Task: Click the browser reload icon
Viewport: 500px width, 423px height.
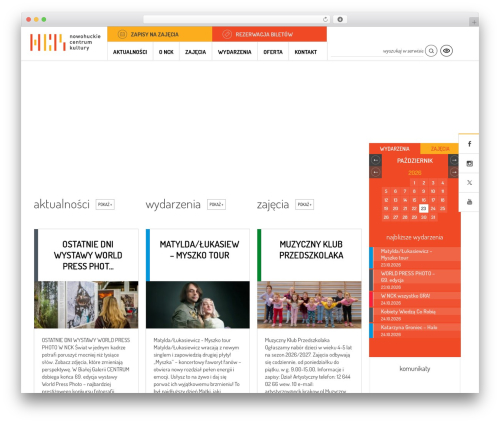Action: point(325,20)
